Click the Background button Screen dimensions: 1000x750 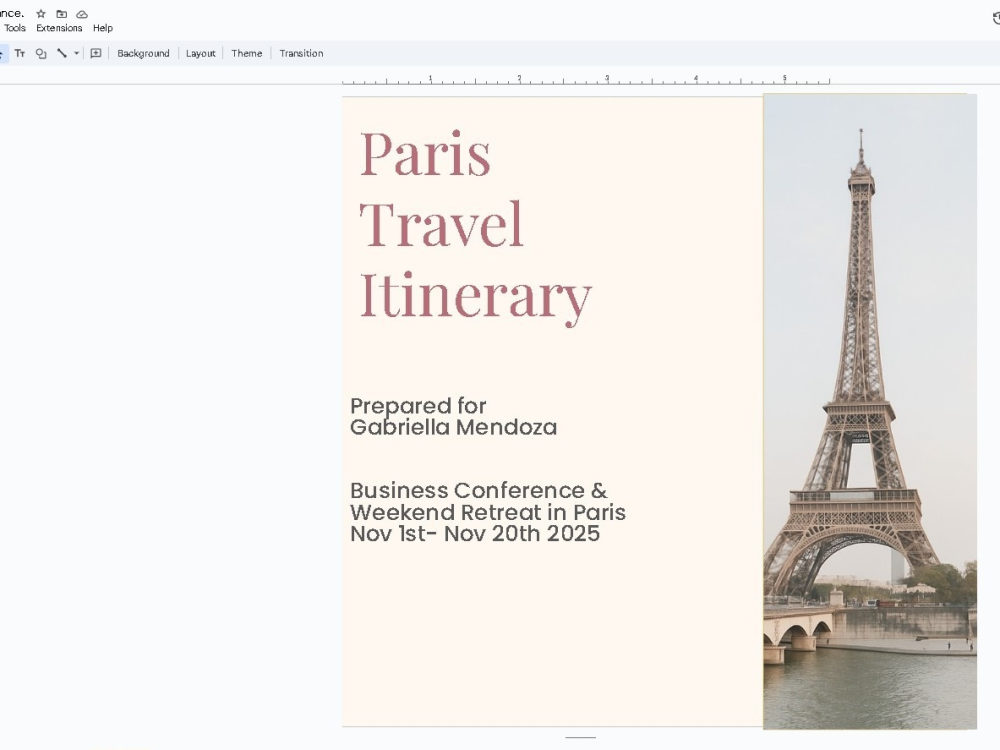point(143,54)
